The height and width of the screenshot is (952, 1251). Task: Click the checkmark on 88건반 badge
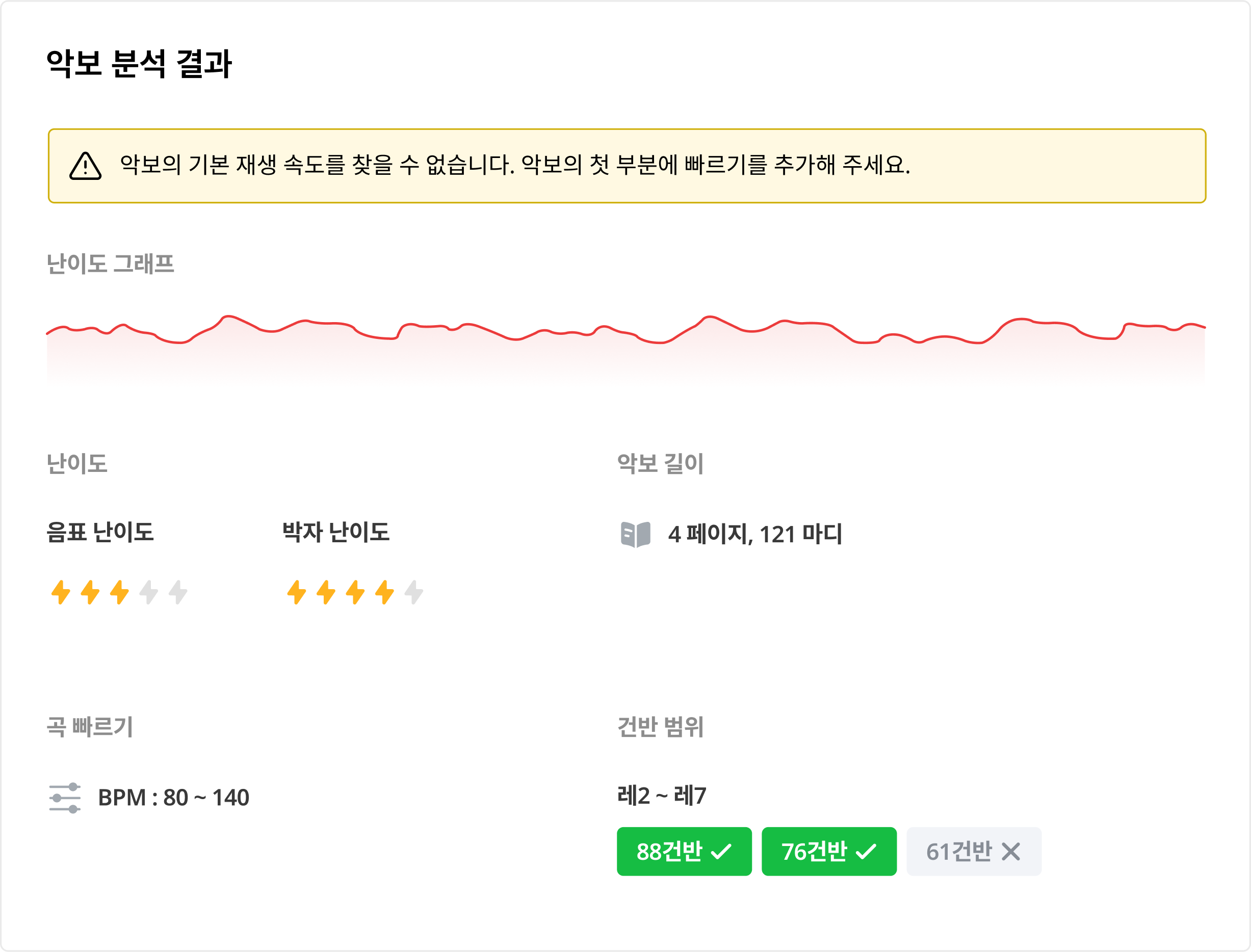pyautogui.click(x=721, y=851)
